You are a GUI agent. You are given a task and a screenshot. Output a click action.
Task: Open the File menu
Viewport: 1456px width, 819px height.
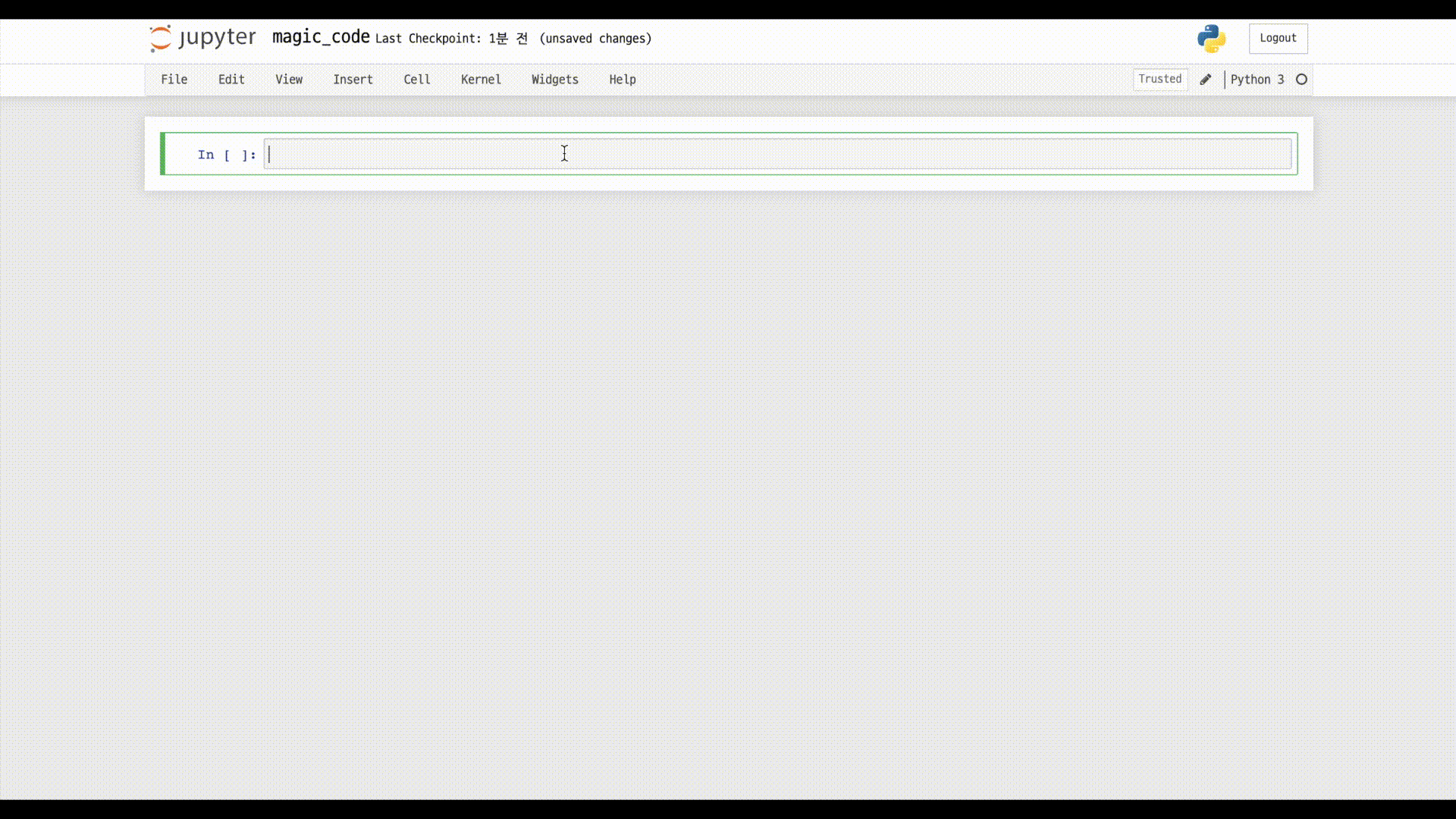tap(174, 80)
